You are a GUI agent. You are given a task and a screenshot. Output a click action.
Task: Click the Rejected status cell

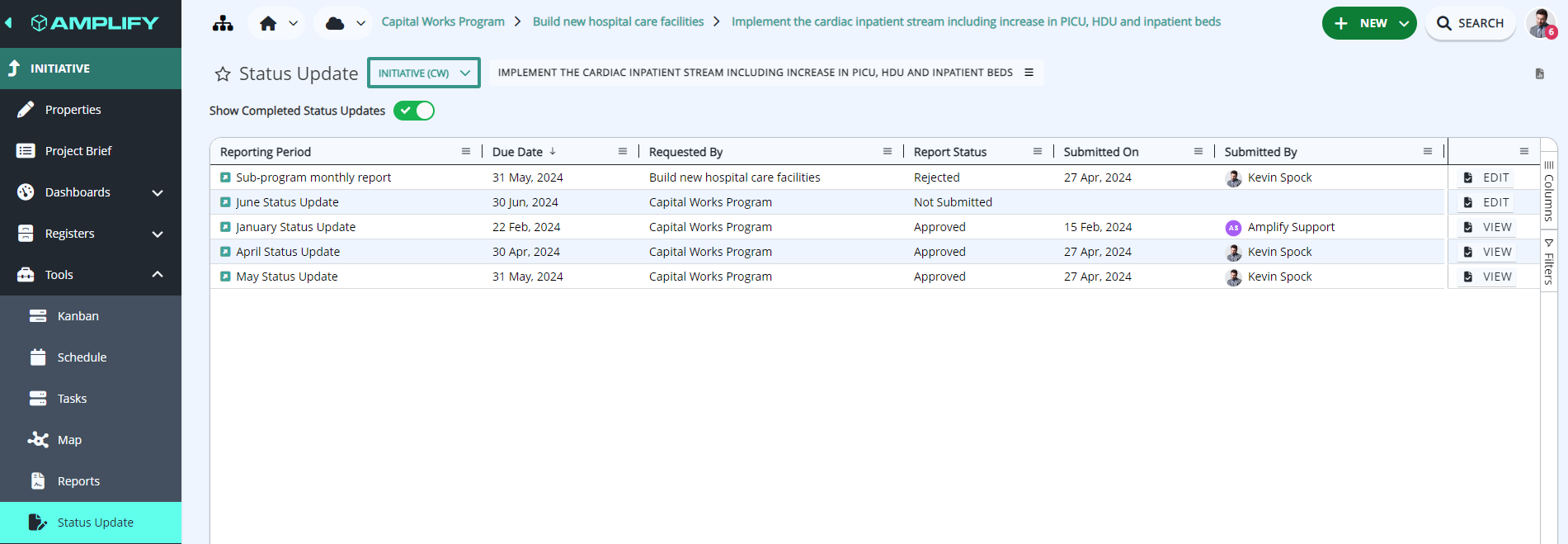tap(937, 177)
